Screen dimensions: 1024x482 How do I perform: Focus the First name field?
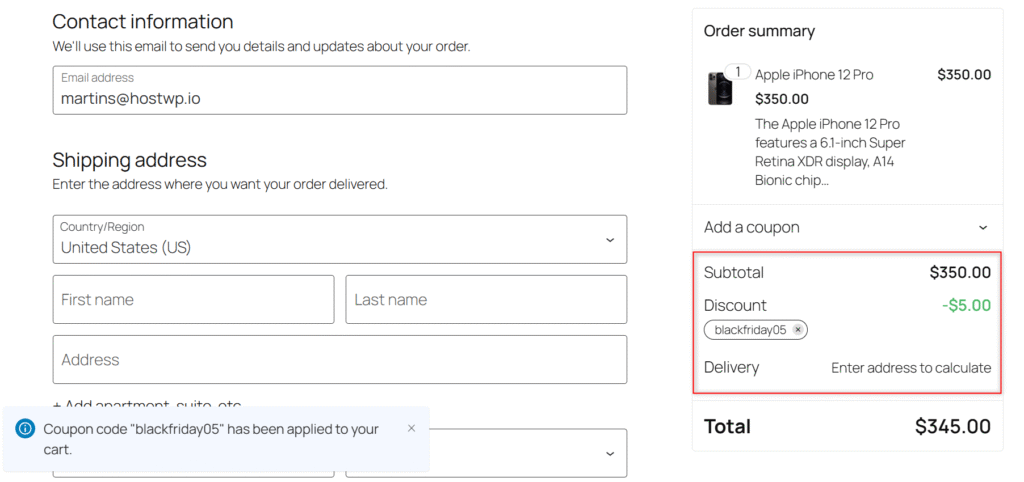(193, 300)
